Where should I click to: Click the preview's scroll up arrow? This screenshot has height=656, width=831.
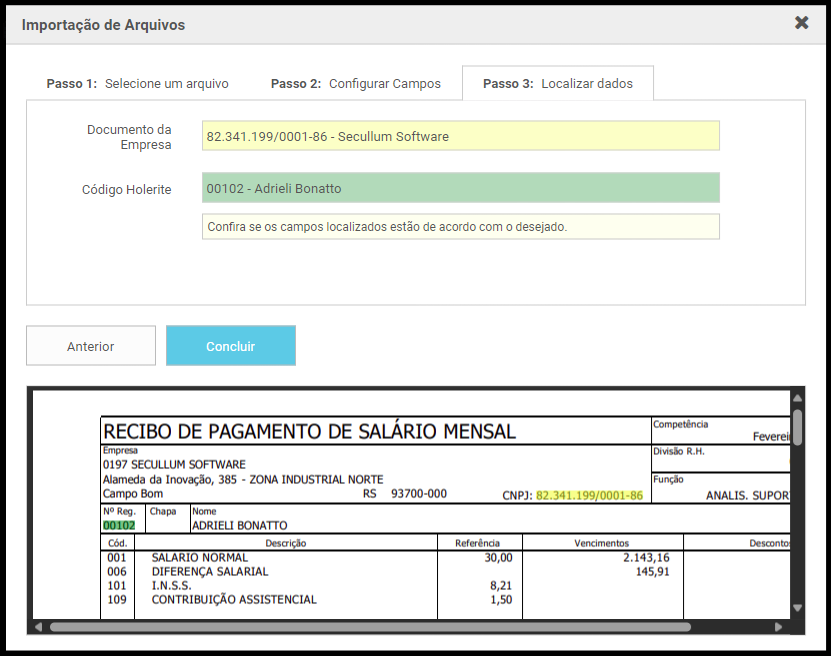797,398
